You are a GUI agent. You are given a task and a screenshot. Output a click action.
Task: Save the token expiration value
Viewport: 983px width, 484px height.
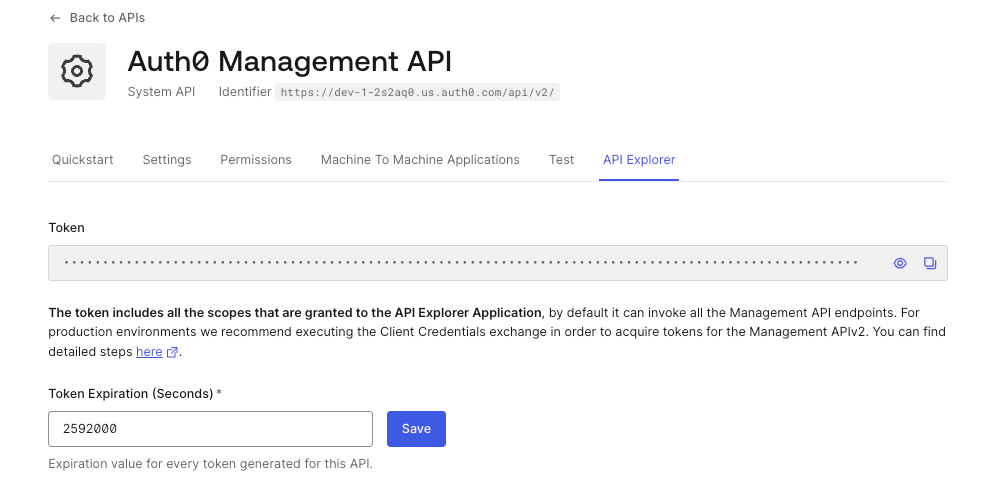[416, 429]
